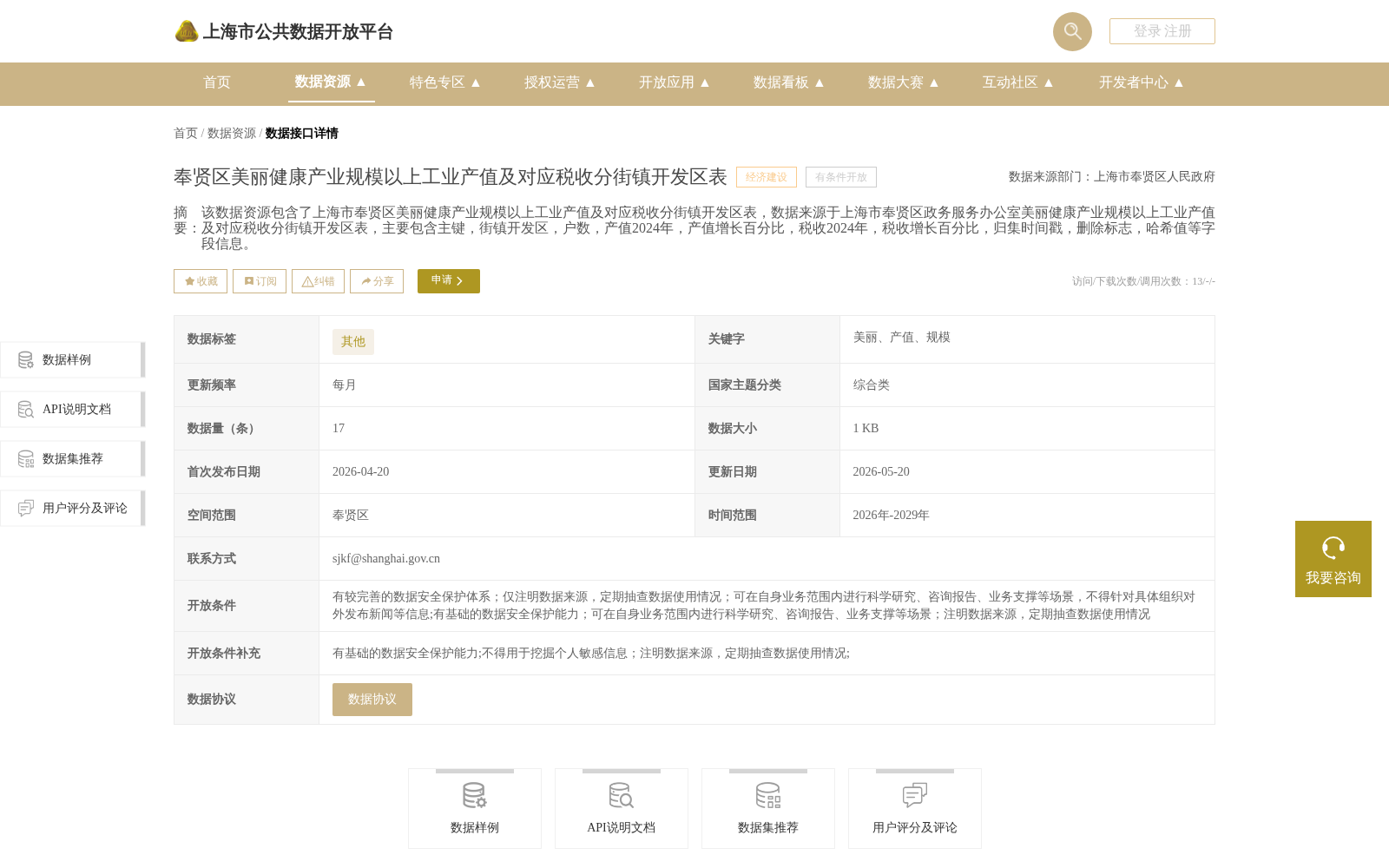Open the 开发者中心 navigation item
The width and height of the screenshot is (1389, 868).
pyautogui.click(x=1134, y=82)
